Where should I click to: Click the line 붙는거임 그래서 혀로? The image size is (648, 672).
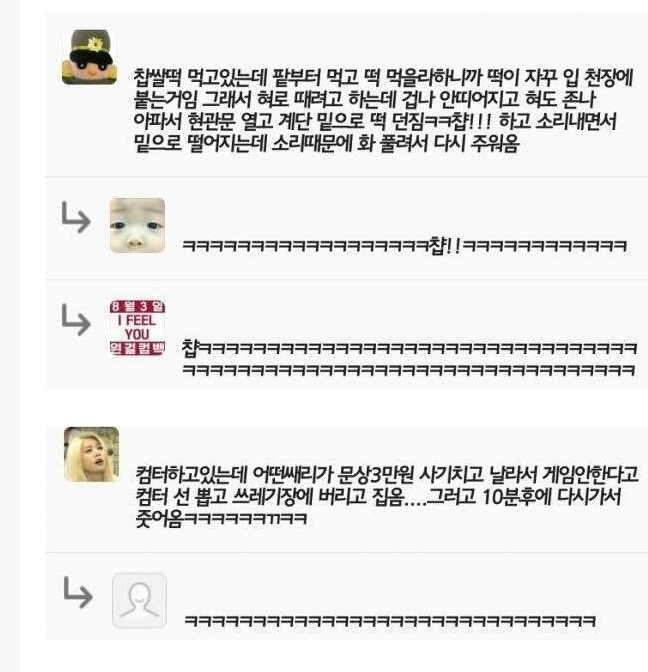[365, 99]
